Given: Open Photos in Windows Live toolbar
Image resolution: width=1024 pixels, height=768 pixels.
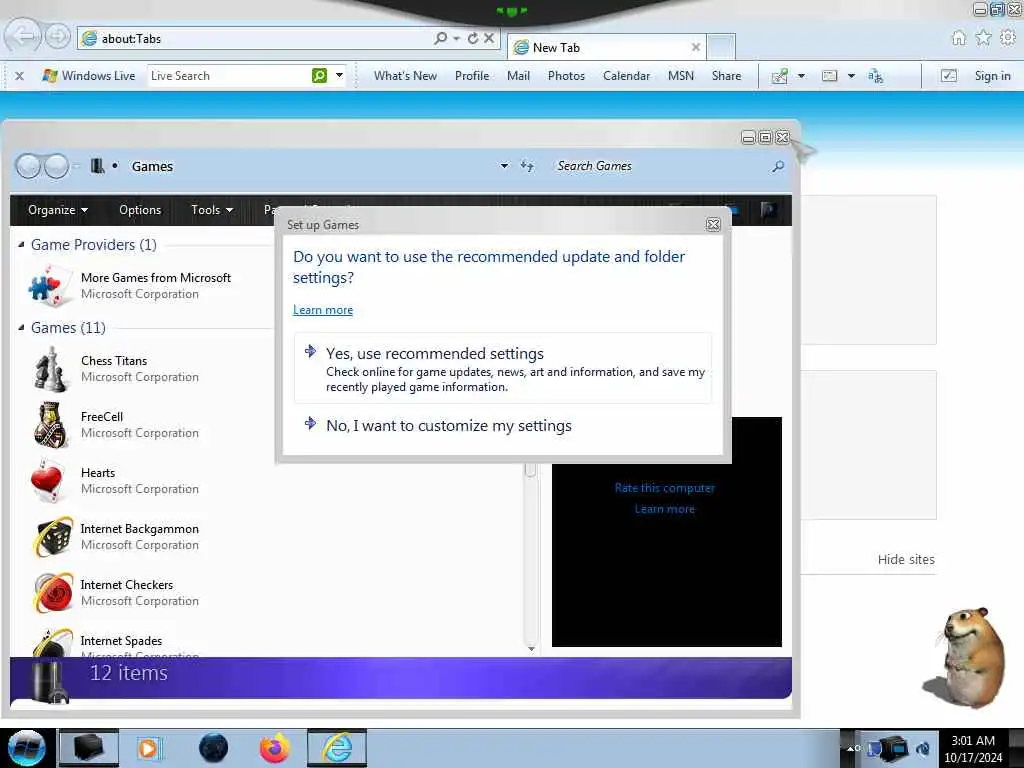Looking at the screenshot, I should tap(566, 76).
